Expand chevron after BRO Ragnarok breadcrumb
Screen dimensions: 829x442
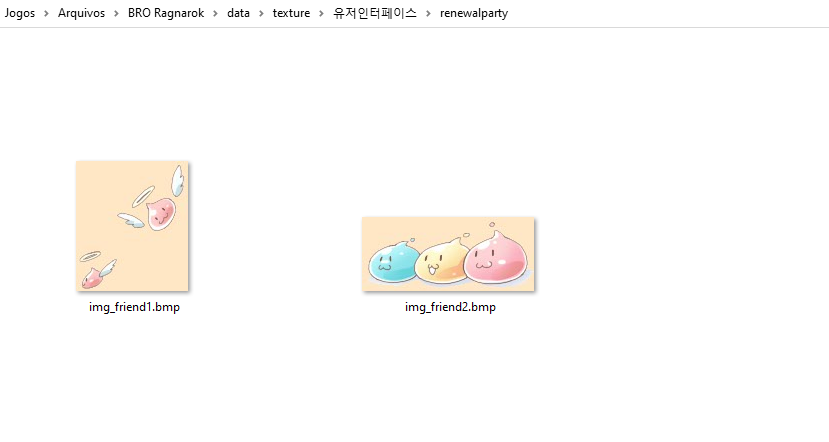coord(216,14)
